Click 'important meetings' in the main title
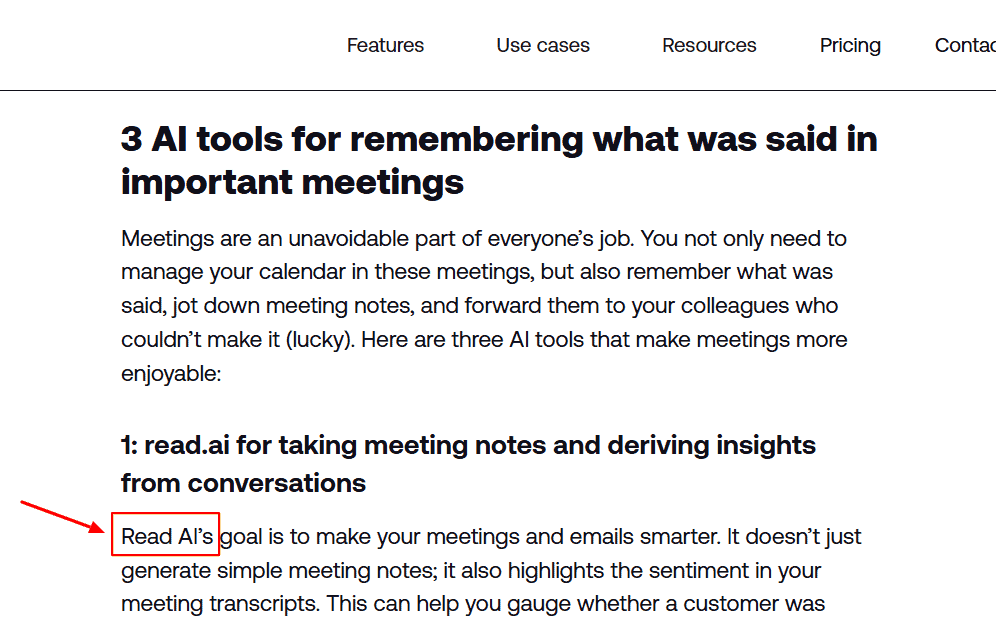 [292, 183]
